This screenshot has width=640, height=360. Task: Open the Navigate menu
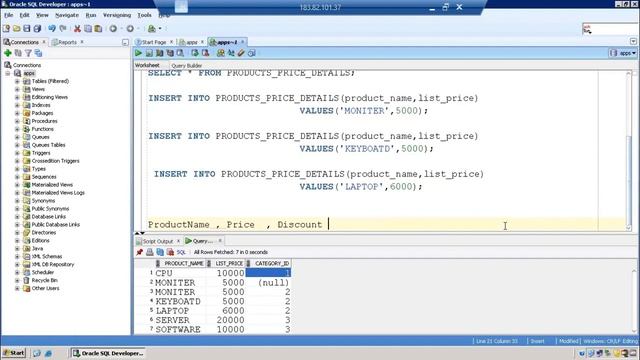(x=67, y=15)
